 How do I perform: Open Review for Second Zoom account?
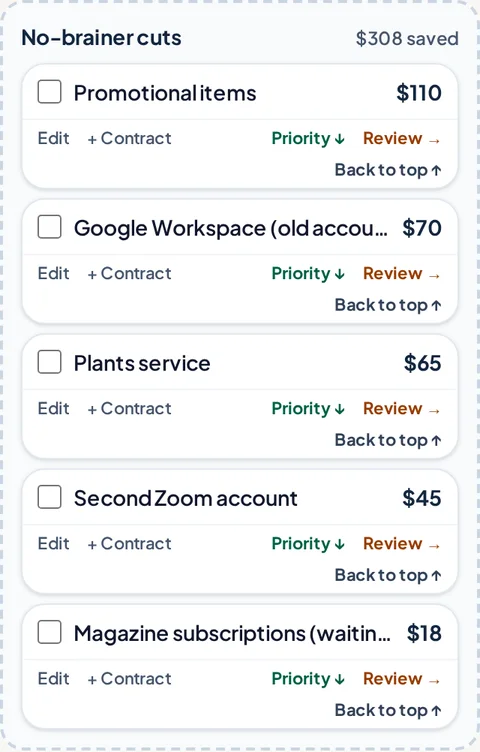(x=402, y=544)
